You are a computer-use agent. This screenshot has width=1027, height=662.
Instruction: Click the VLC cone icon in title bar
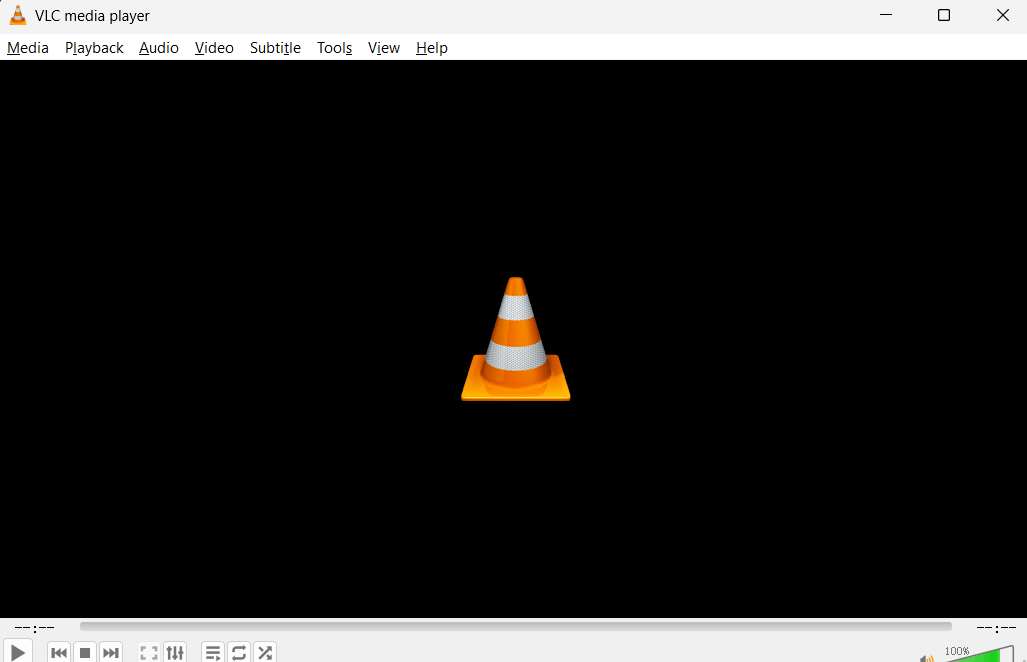18,15
